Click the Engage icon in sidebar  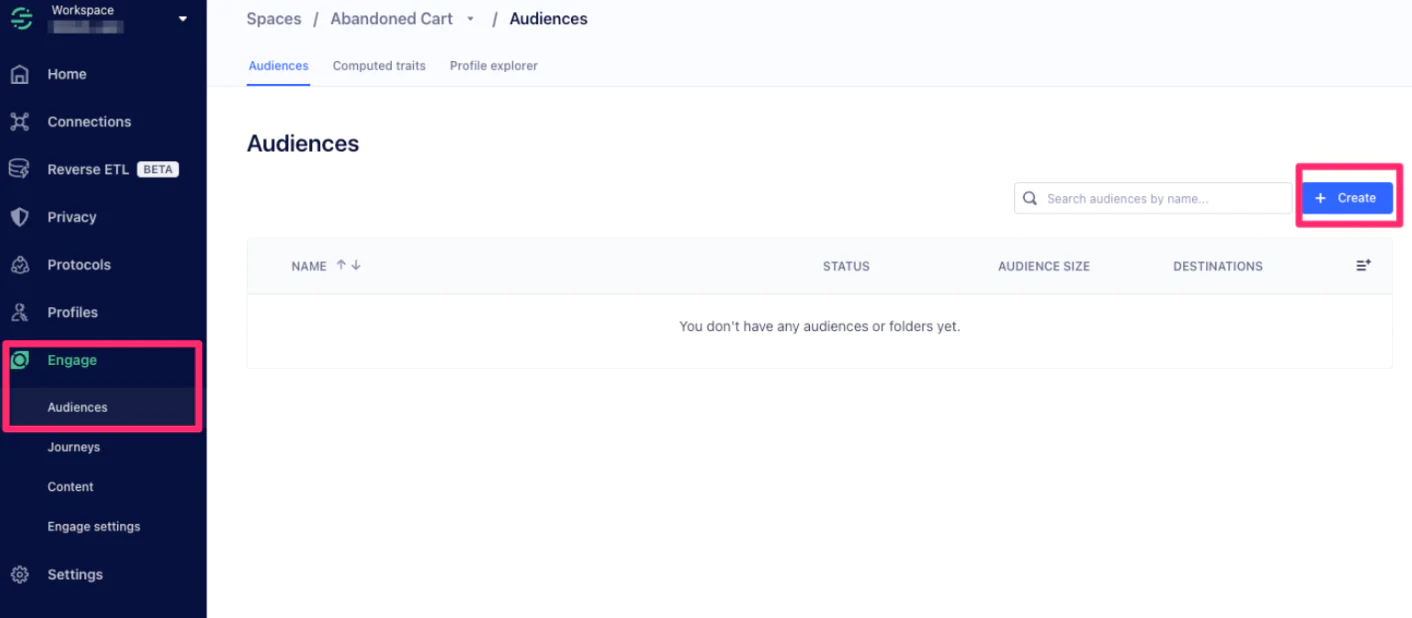(19, 360)
